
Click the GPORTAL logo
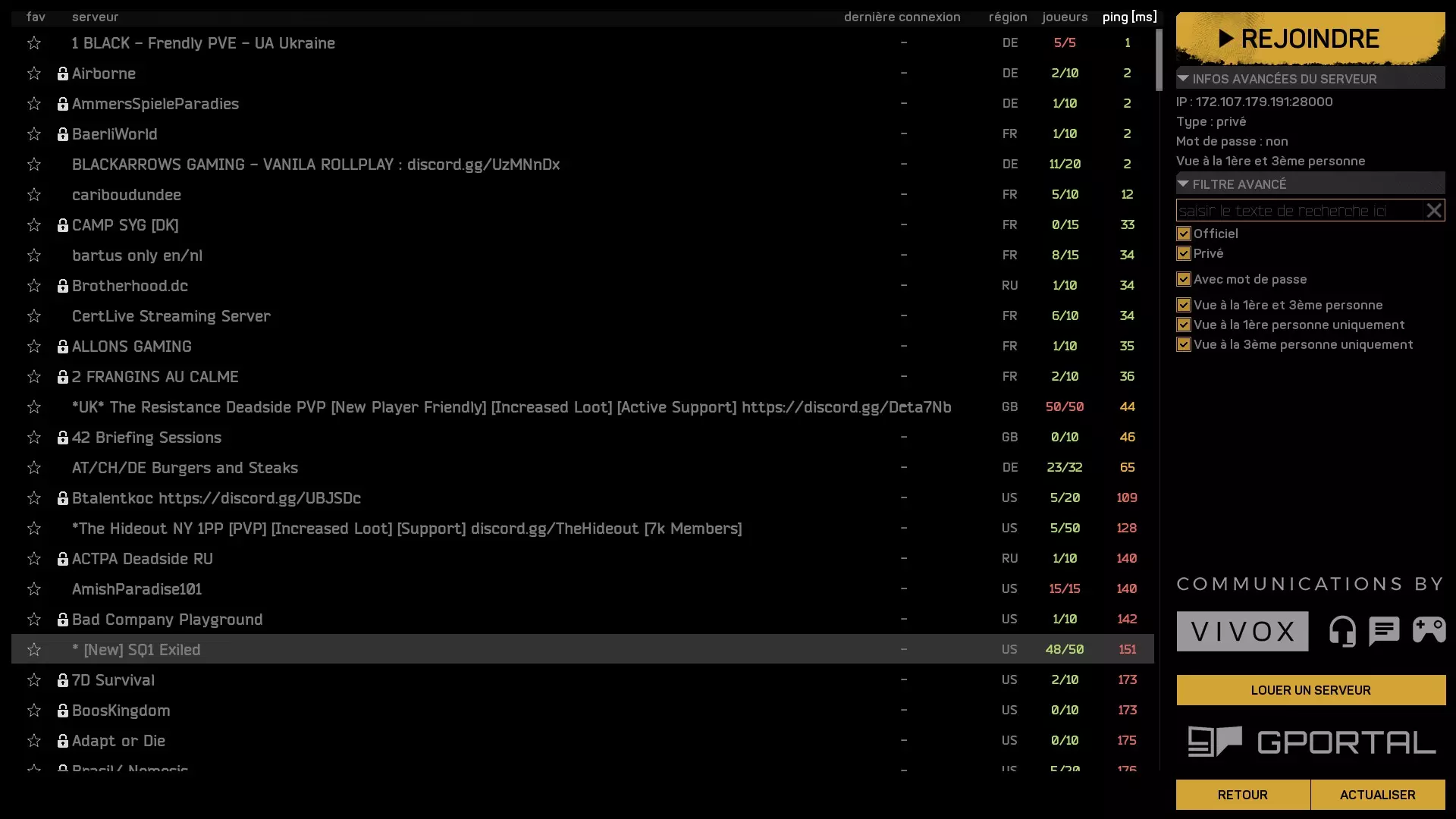[x=1311, y=742]
